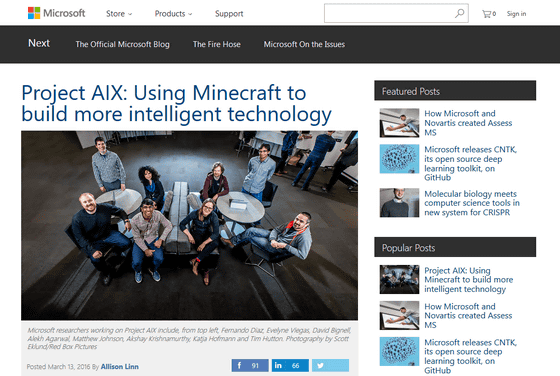Click featured CNTK toolkit thumbnail
This screenshot has width=560, height=376.
click(399, 159)
